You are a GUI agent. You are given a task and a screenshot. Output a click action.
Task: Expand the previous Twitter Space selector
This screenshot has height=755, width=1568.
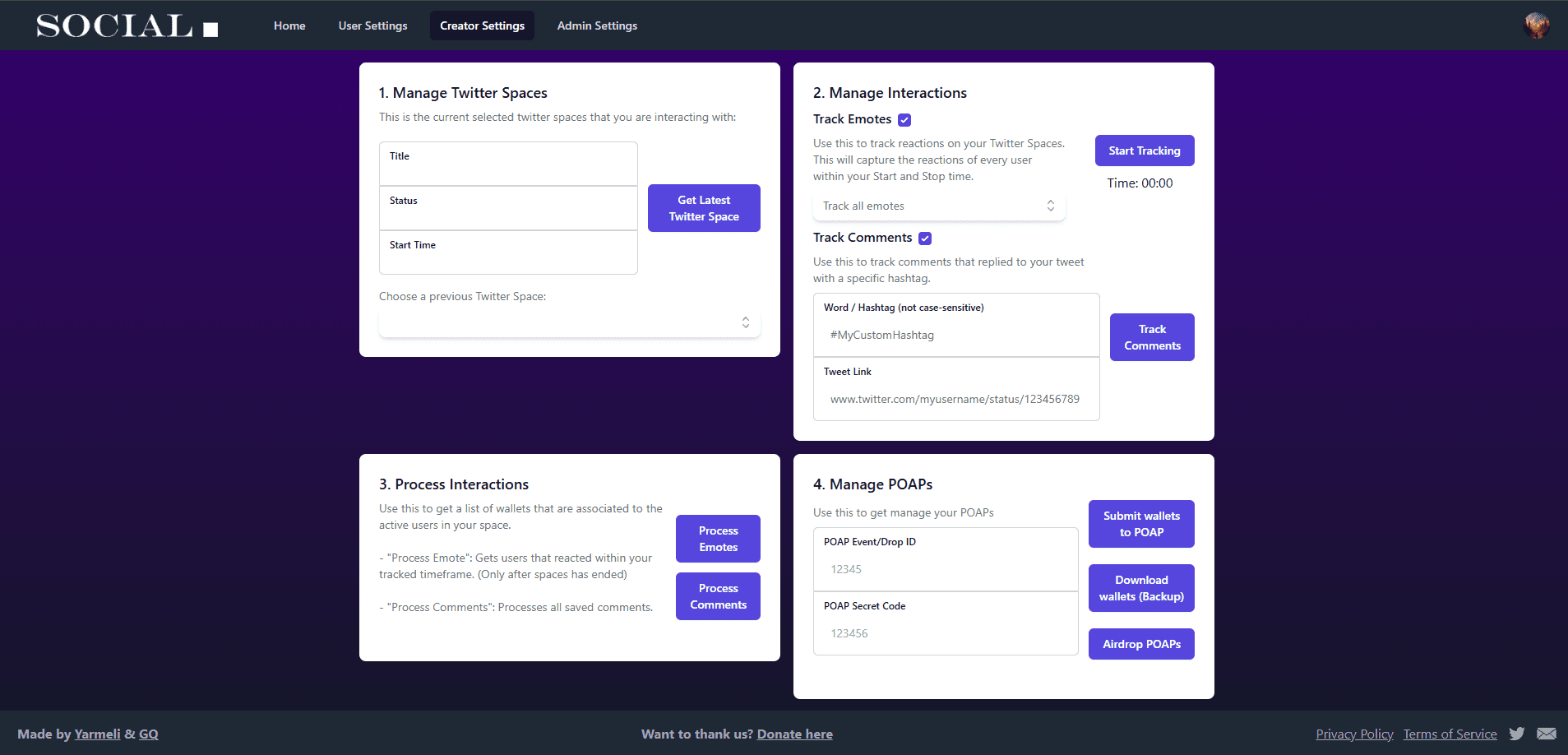(x=569, y=322)
